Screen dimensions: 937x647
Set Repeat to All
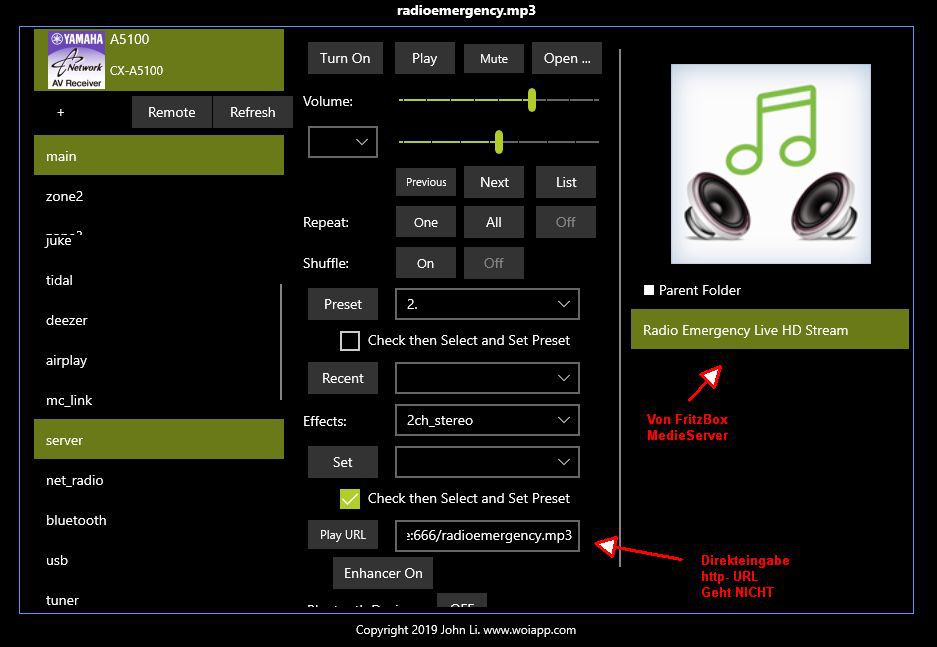pyautogui.click(x=494, y=222)
